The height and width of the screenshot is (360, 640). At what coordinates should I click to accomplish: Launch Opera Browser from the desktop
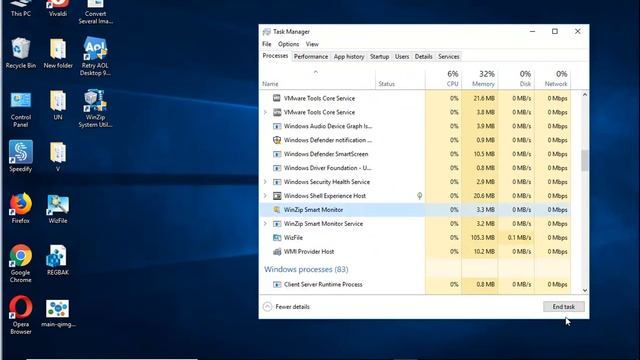20,315
